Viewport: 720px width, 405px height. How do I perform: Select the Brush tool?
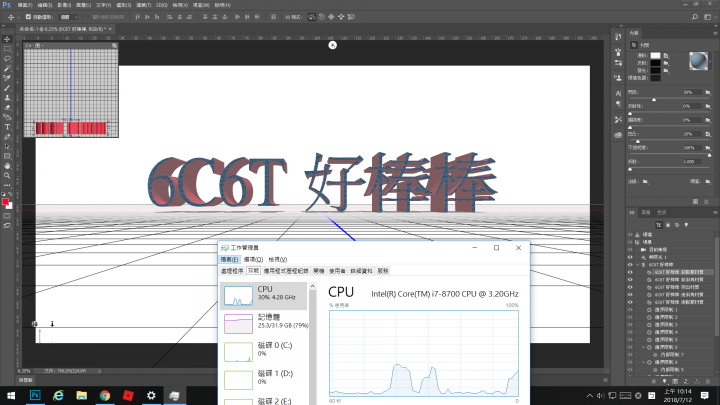pos(7,88)
